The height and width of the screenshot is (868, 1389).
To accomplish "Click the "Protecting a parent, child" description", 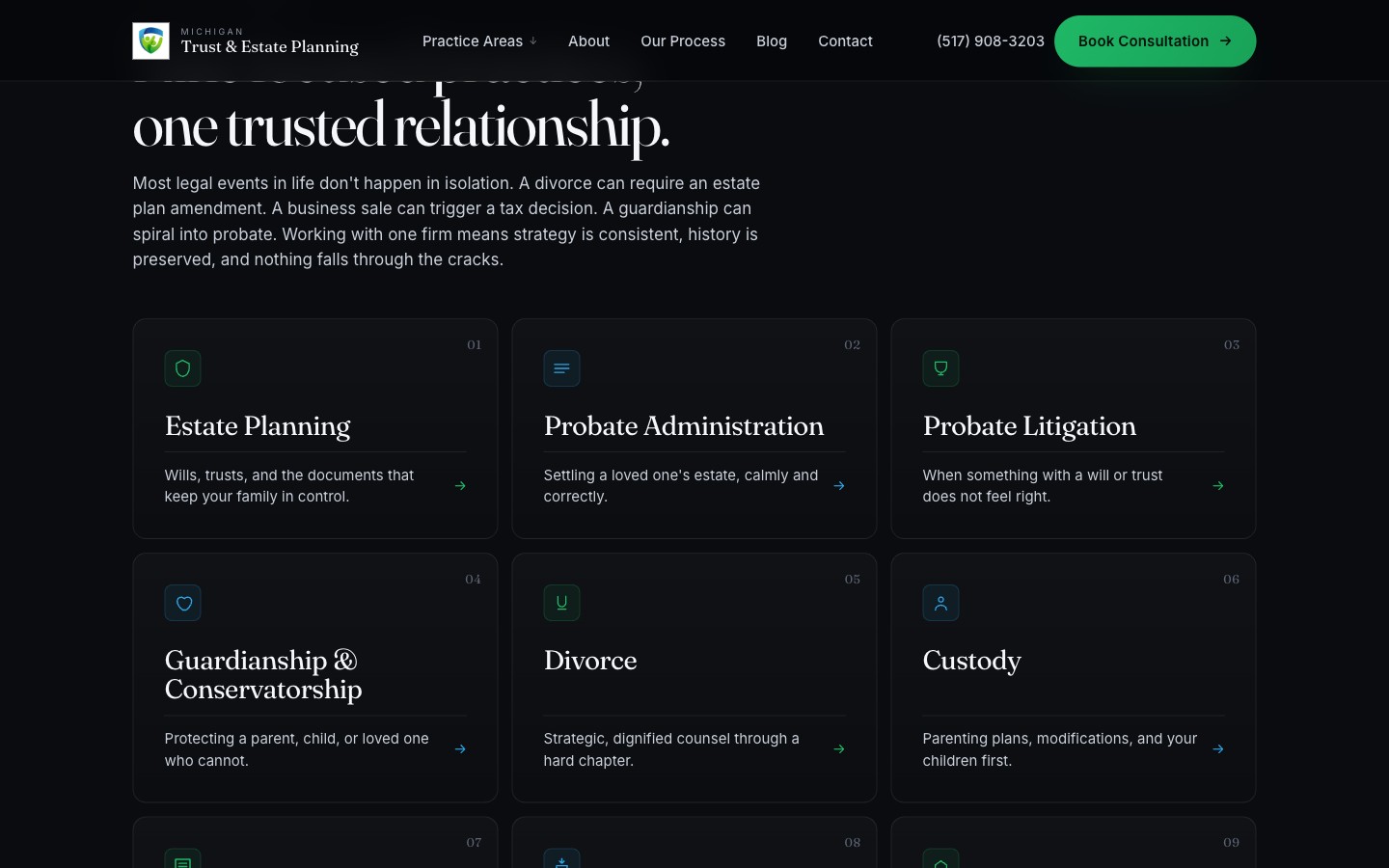I will pos(297,749).
